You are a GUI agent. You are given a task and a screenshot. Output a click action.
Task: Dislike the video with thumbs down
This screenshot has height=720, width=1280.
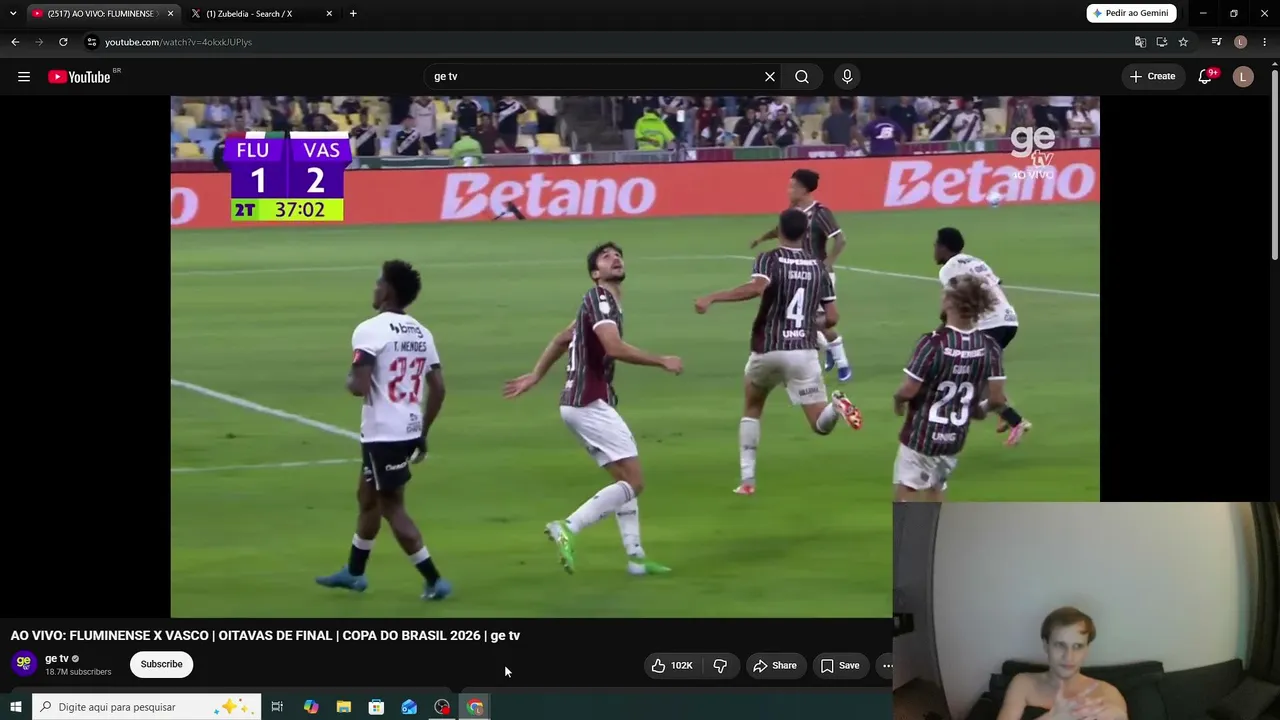pyautogui.click(x=720, y=665)
